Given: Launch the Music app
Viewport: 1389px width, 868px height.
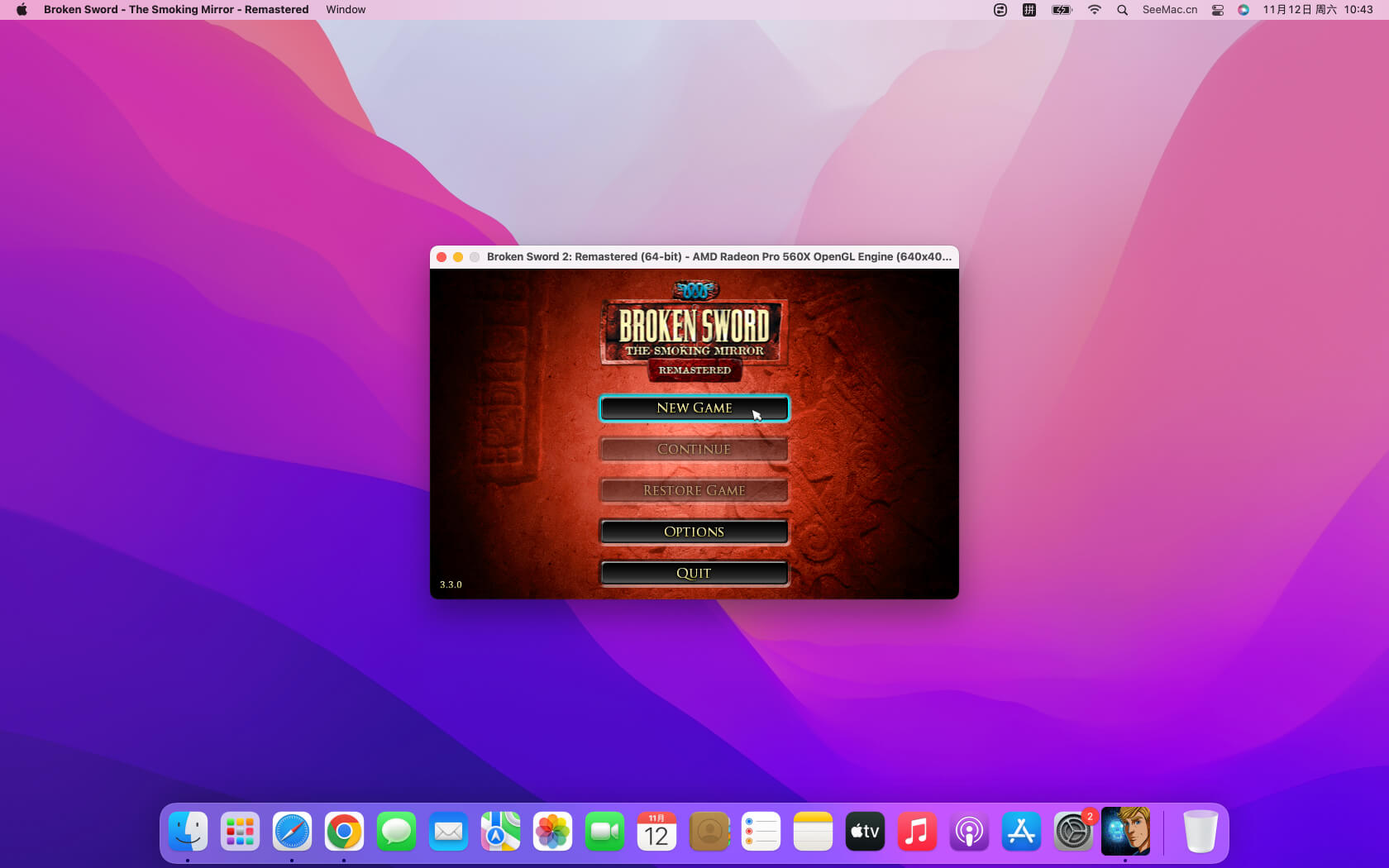Looking at the screenshot, I should tap(917, 832).
